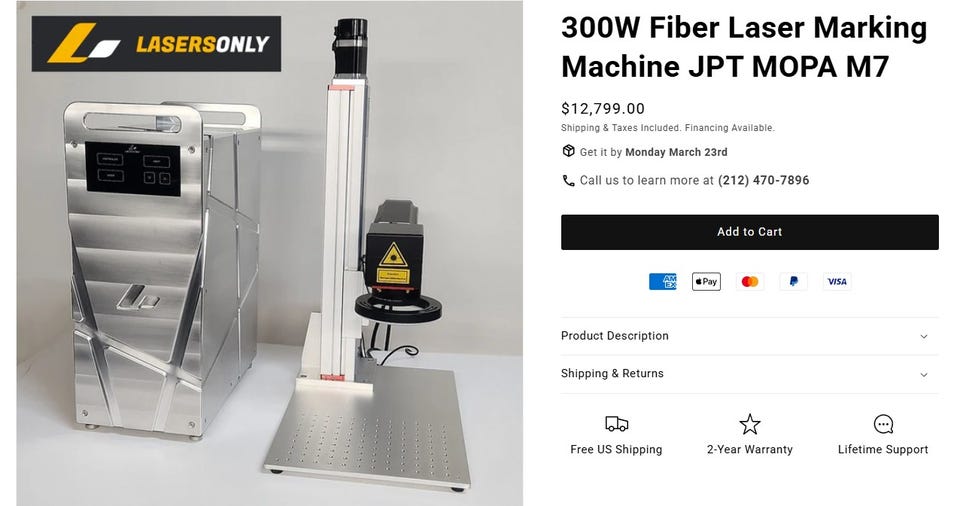960x506 pixels.
Task: Click the product title heading
Action: coord(744,47)
